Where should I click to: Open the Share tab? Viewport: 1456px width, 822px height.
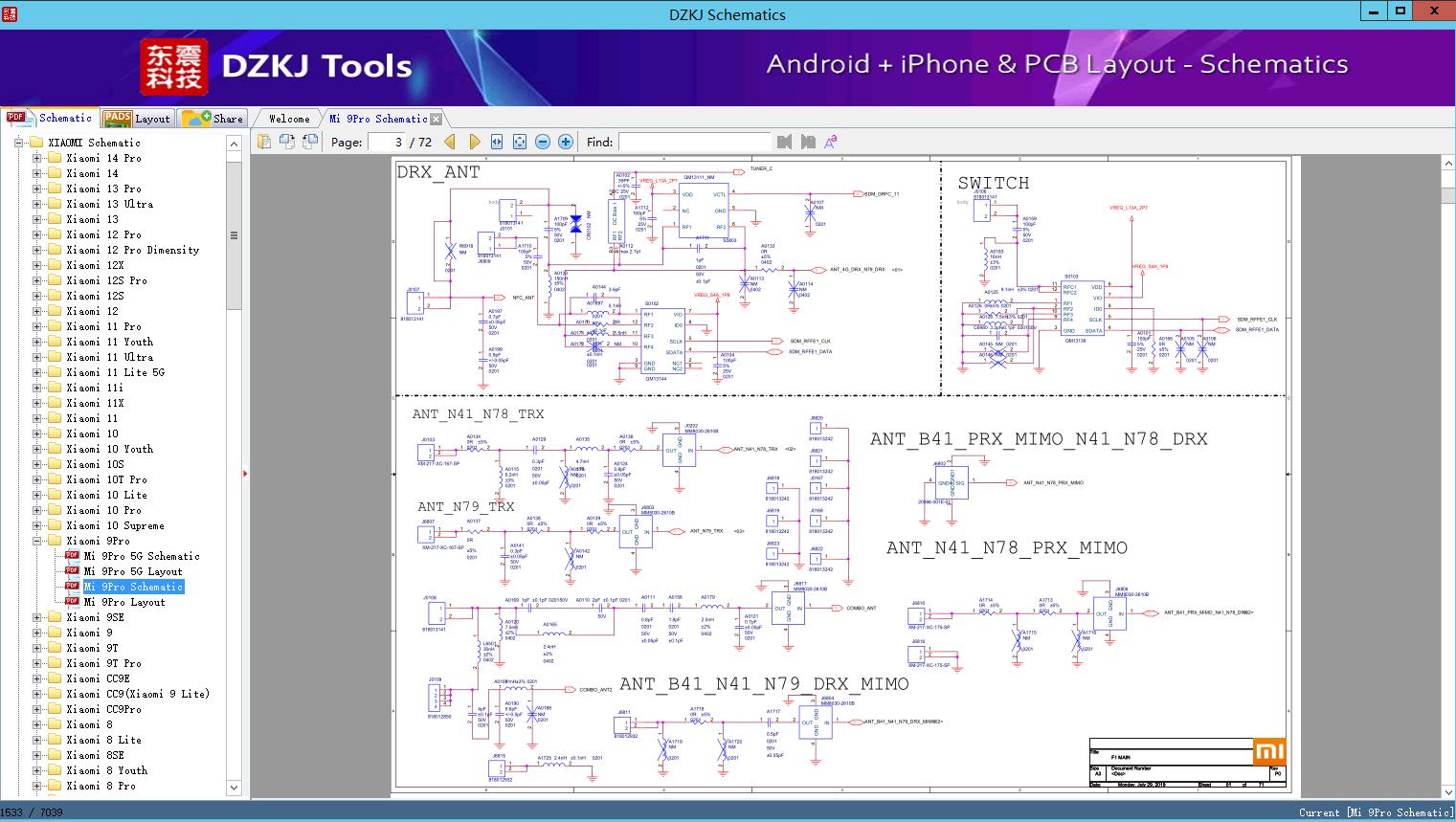click(213, 119)
